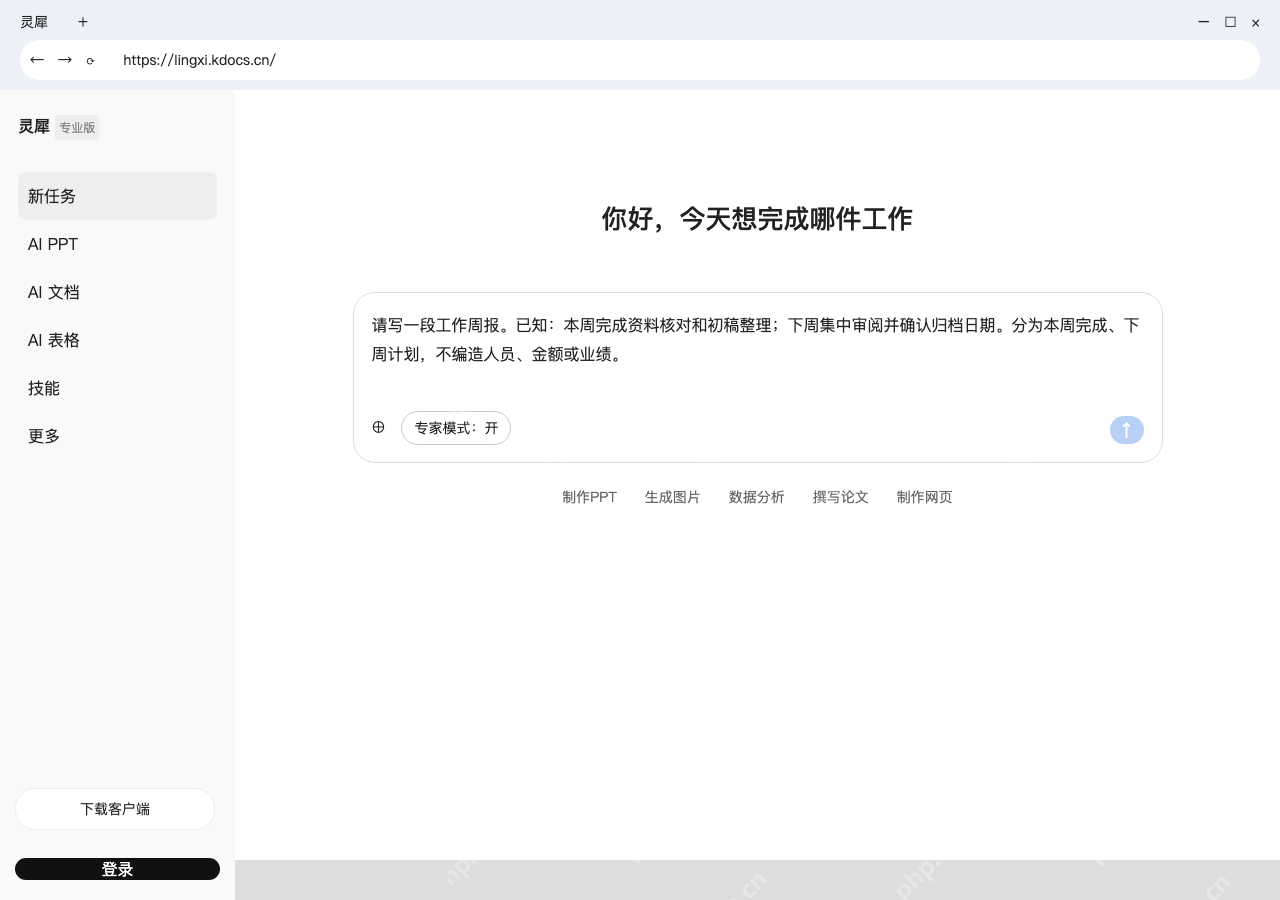Select the 灵犀 browser tab
The image size is (1280, 900).
(34, 21)
